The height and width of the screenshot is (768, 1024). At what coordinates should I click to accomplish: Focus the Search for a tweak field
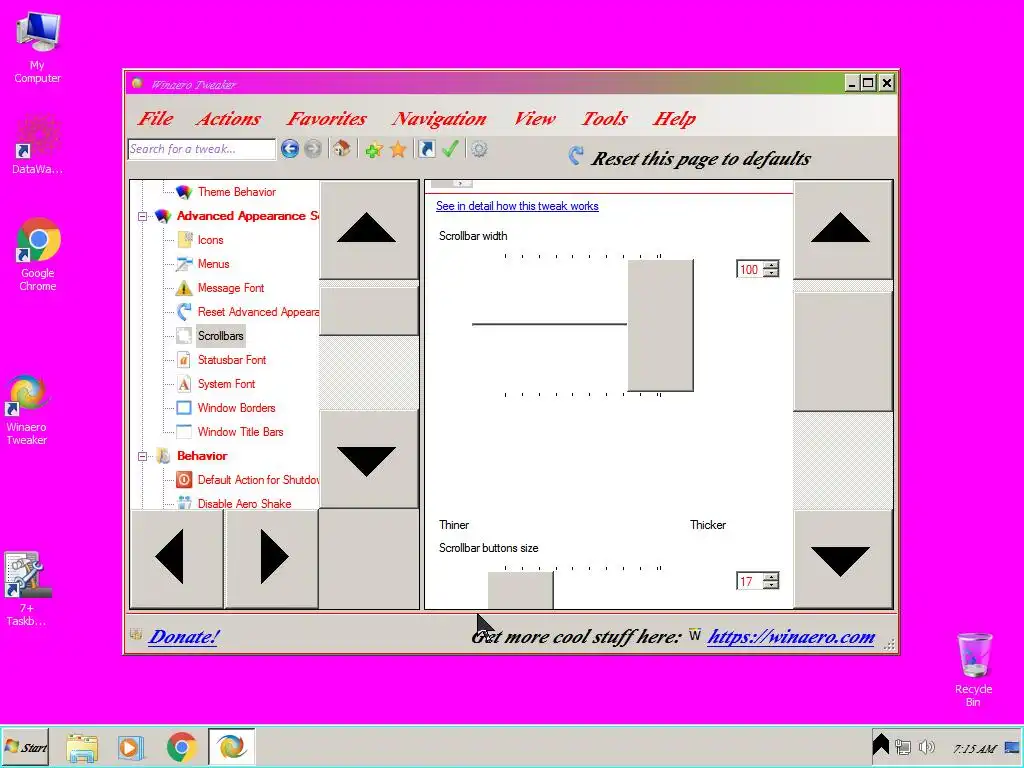click(x=202, y=149)
